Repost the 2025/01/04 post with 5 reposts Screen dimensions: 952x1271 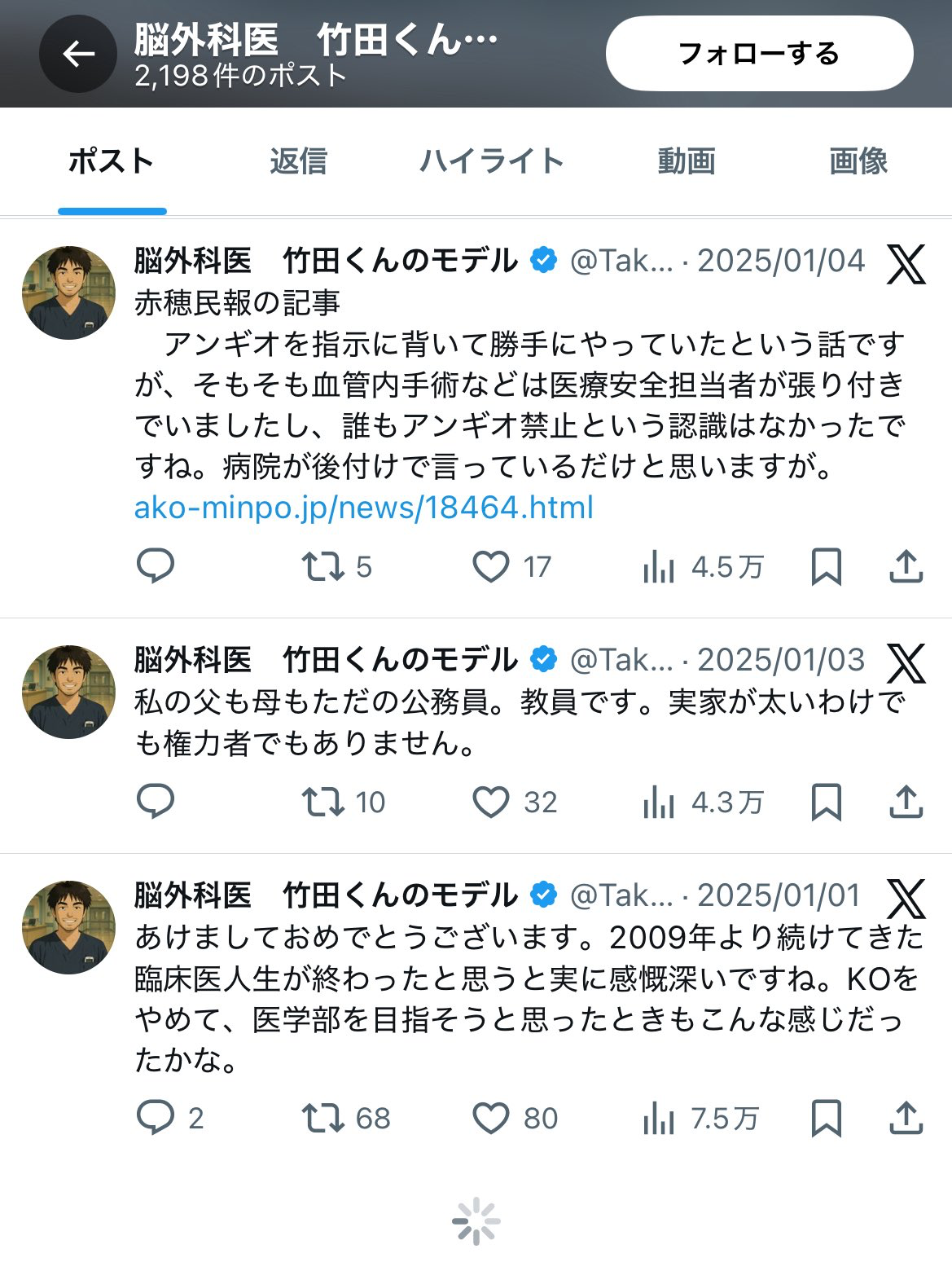(323, 566)
